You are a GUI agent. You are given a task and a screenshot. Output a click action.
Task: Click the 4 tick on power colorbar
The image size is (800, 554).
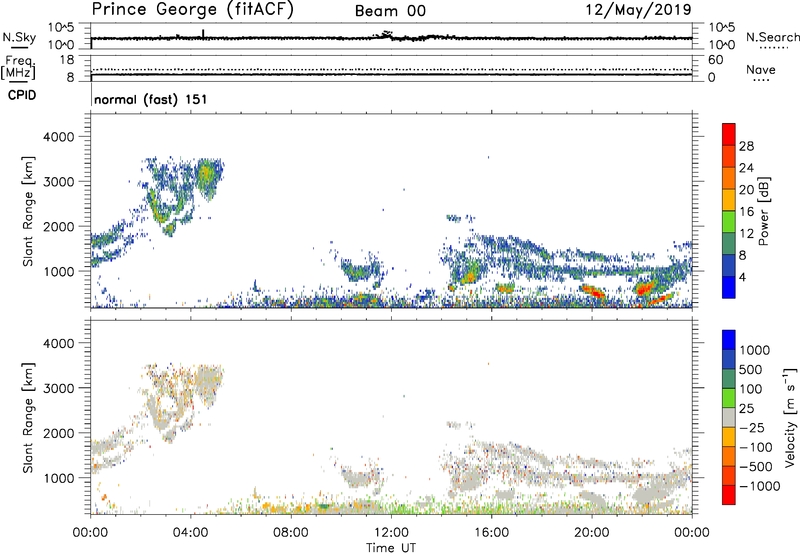(x=743, y=277)
